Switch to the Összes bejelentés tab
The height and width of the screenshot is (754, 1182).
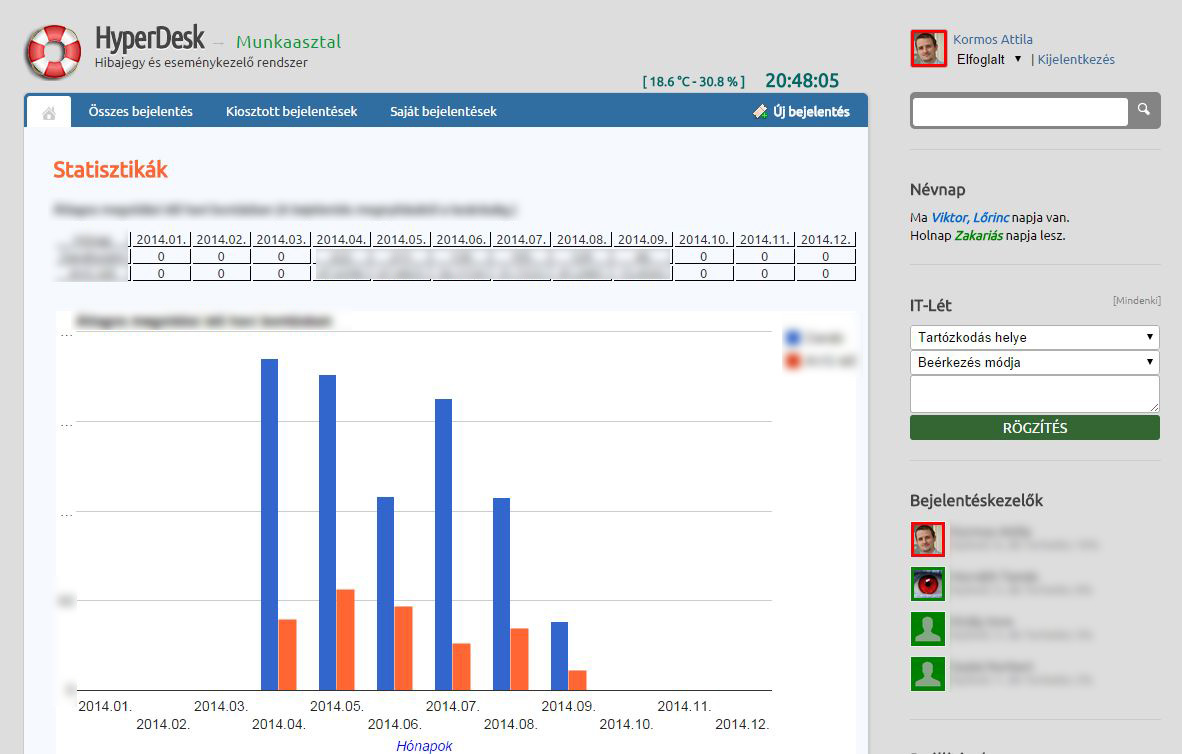pos(141,111)
